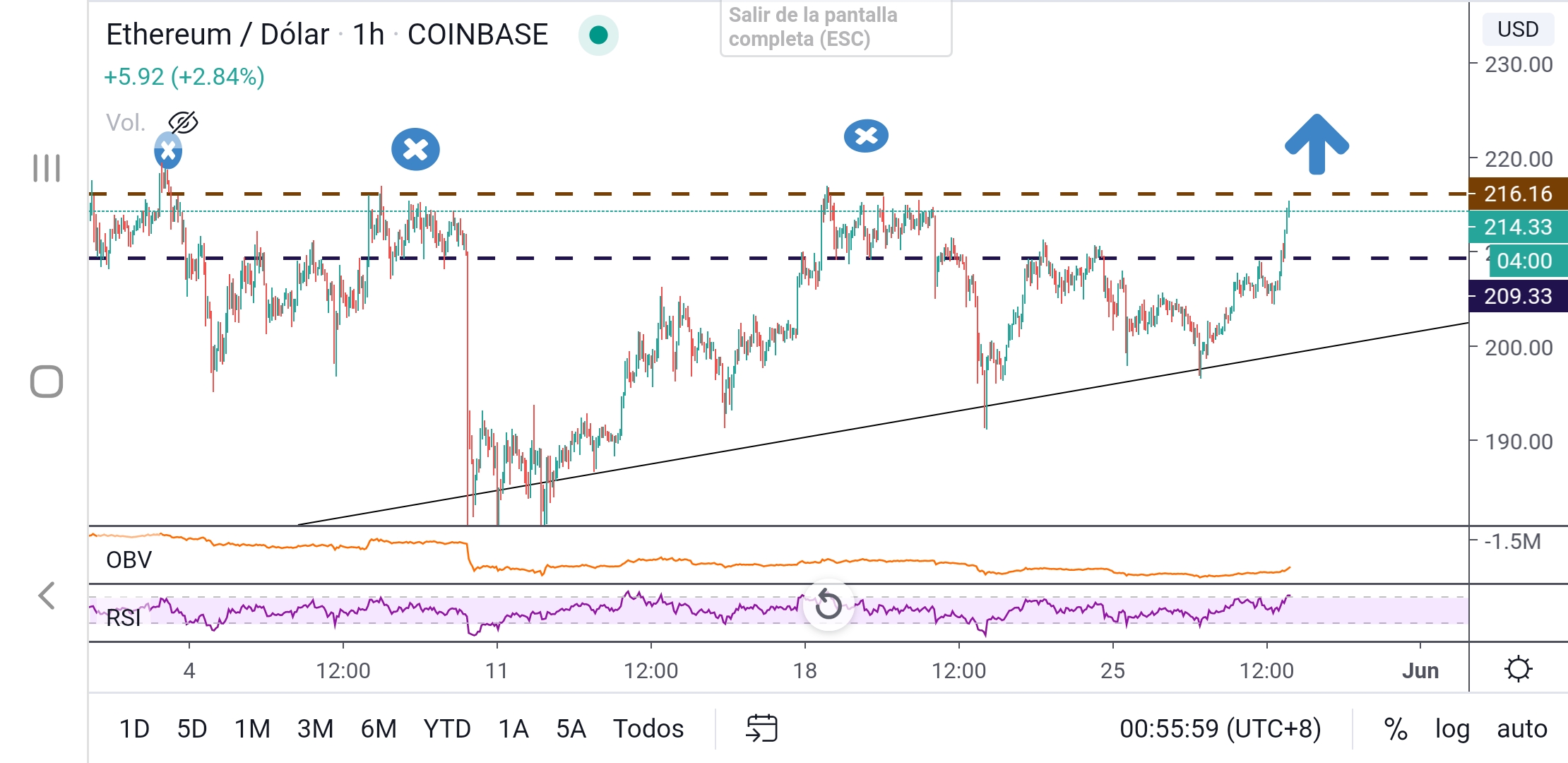This screenshot has height=763, width=1568.
Task: Open chart settings gear icon
Action: click(x=1518, y=669)
